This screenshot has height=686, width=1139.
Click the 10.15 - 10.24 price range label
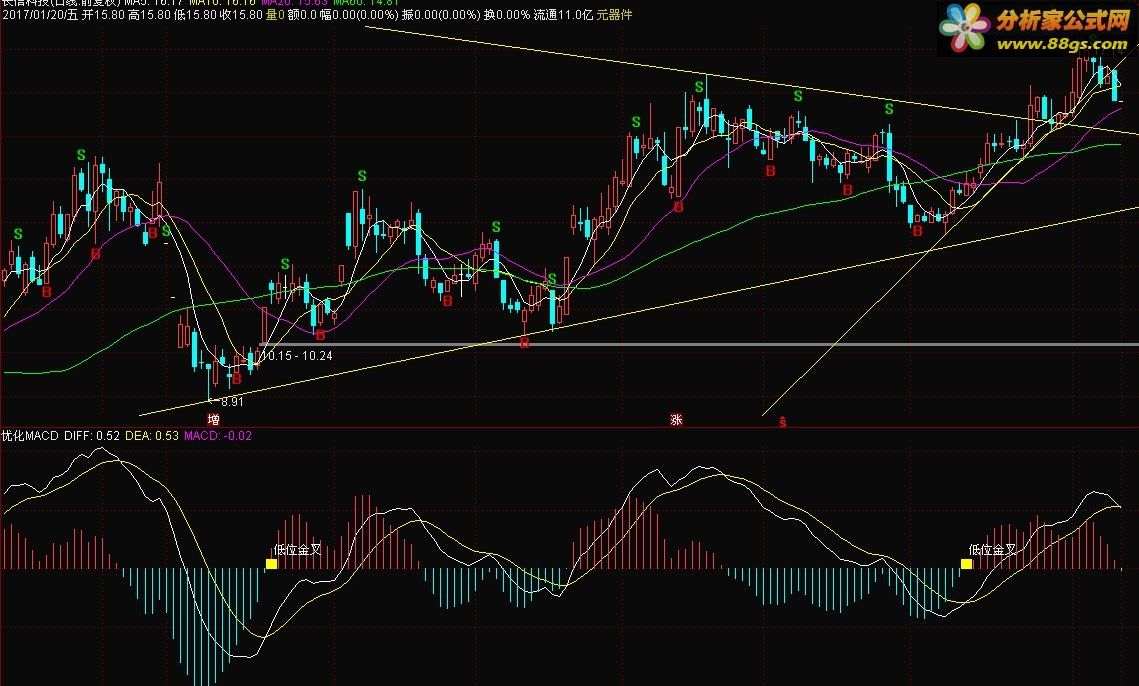pyautogui.click(x=297, y=355)
